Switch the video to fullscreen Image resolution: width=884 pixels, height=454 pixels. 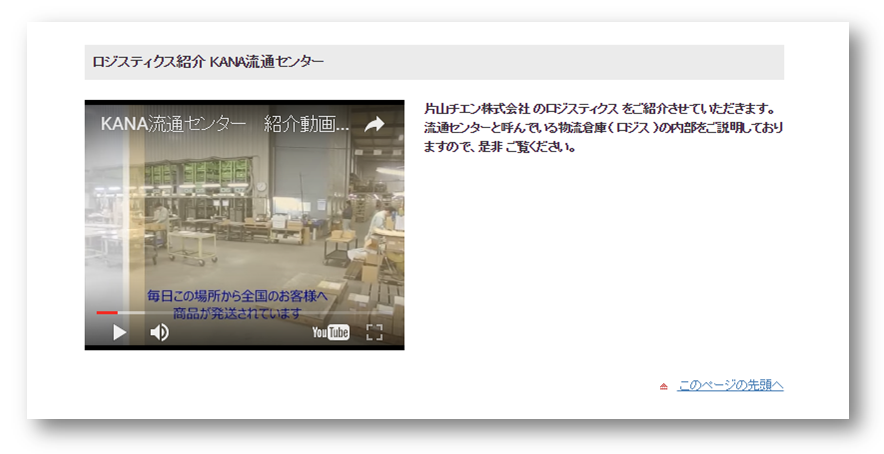click(374, 332)
